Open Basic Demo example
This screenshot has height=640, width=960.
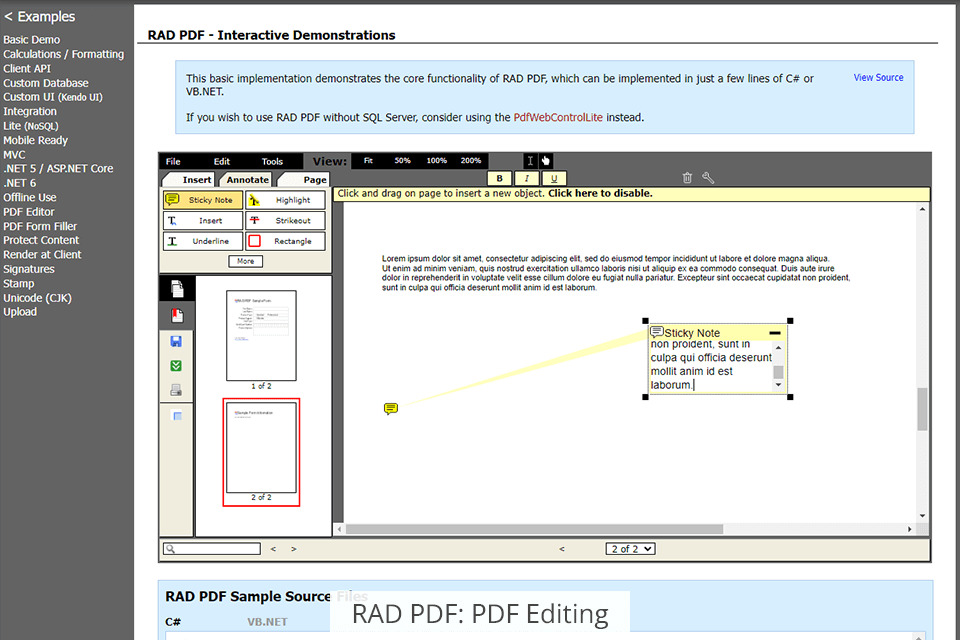(x=32, y=40)
